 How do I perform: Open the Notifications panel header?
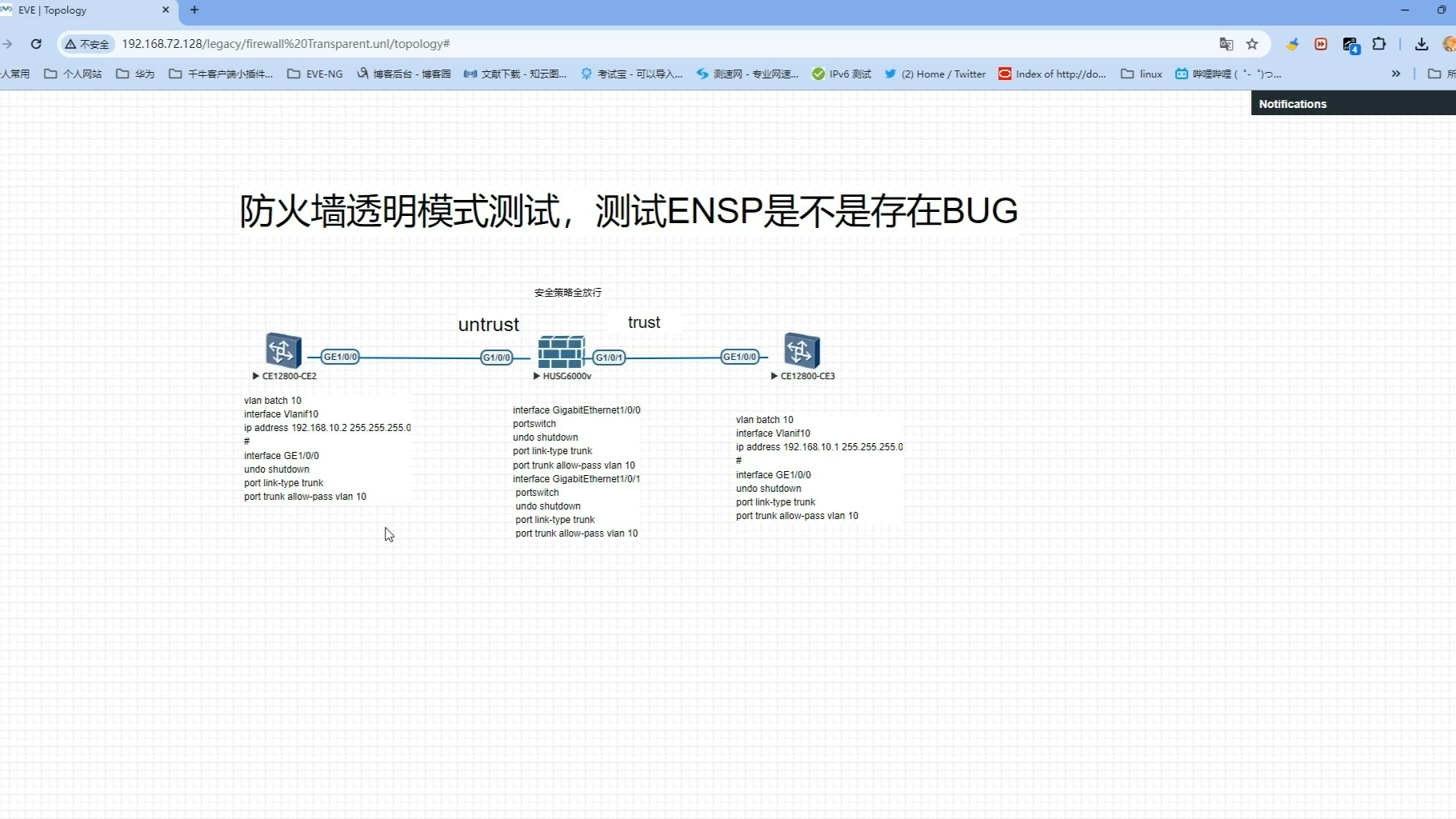pyautogui.click(x=1354, y=103)
